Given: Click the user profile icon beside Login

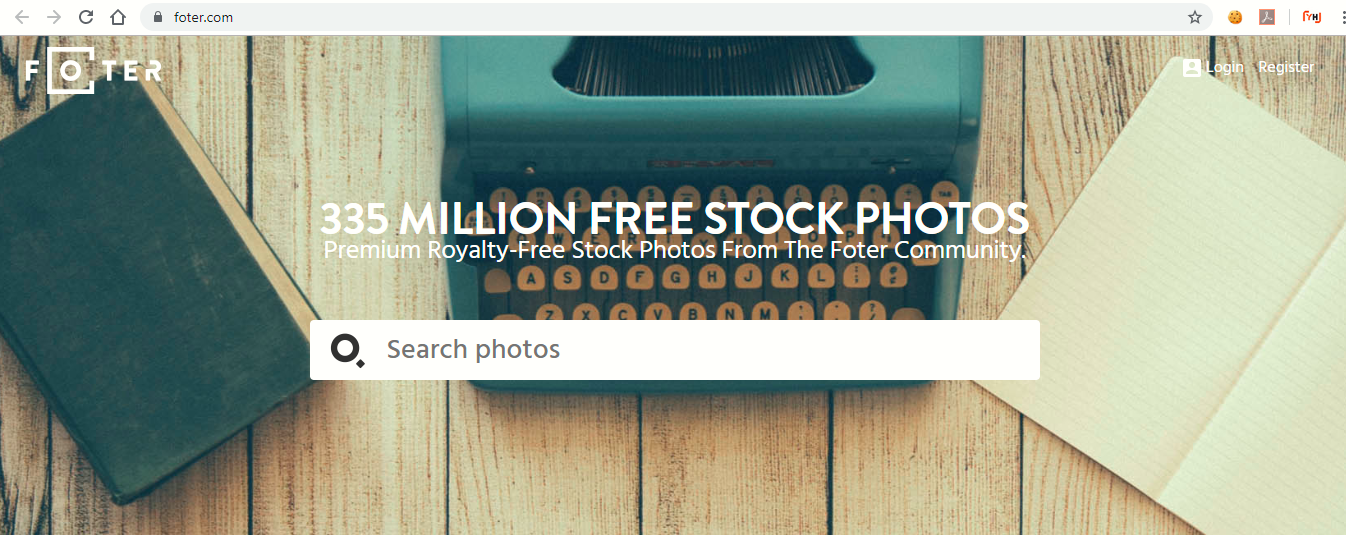Looking at the screenshot, I should click(1191, 68).
